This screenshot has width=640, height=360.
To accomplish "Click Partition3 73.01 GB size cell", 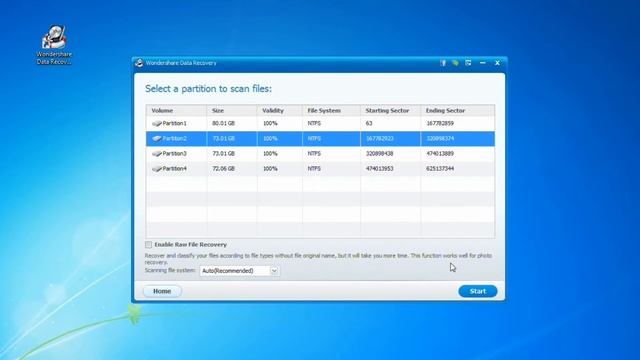I will click(x=223, y=153).
